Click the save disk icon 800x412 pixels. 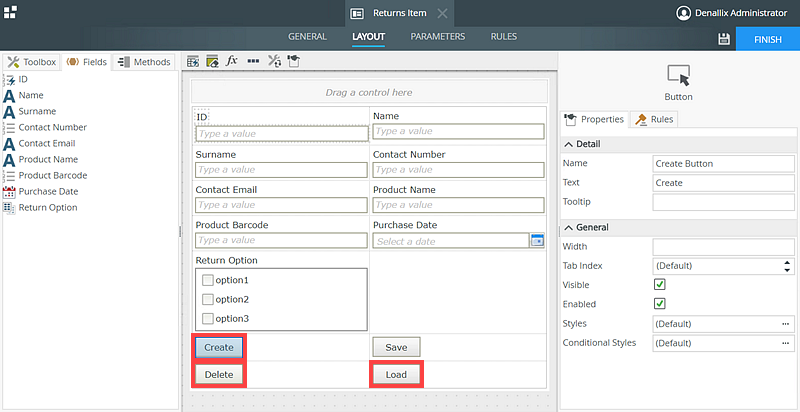(x=723, y=38)
